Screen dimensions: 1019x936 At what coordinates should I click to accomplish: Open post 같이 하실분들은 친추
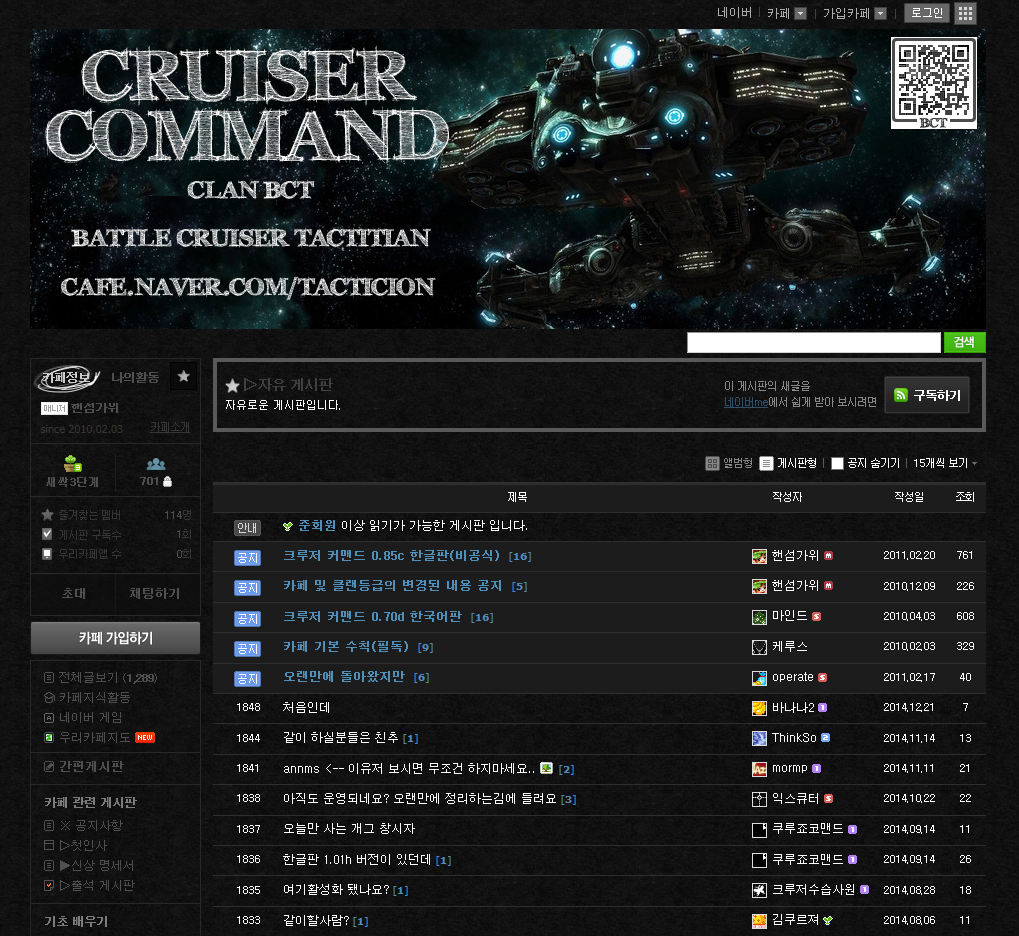point(341,738)
